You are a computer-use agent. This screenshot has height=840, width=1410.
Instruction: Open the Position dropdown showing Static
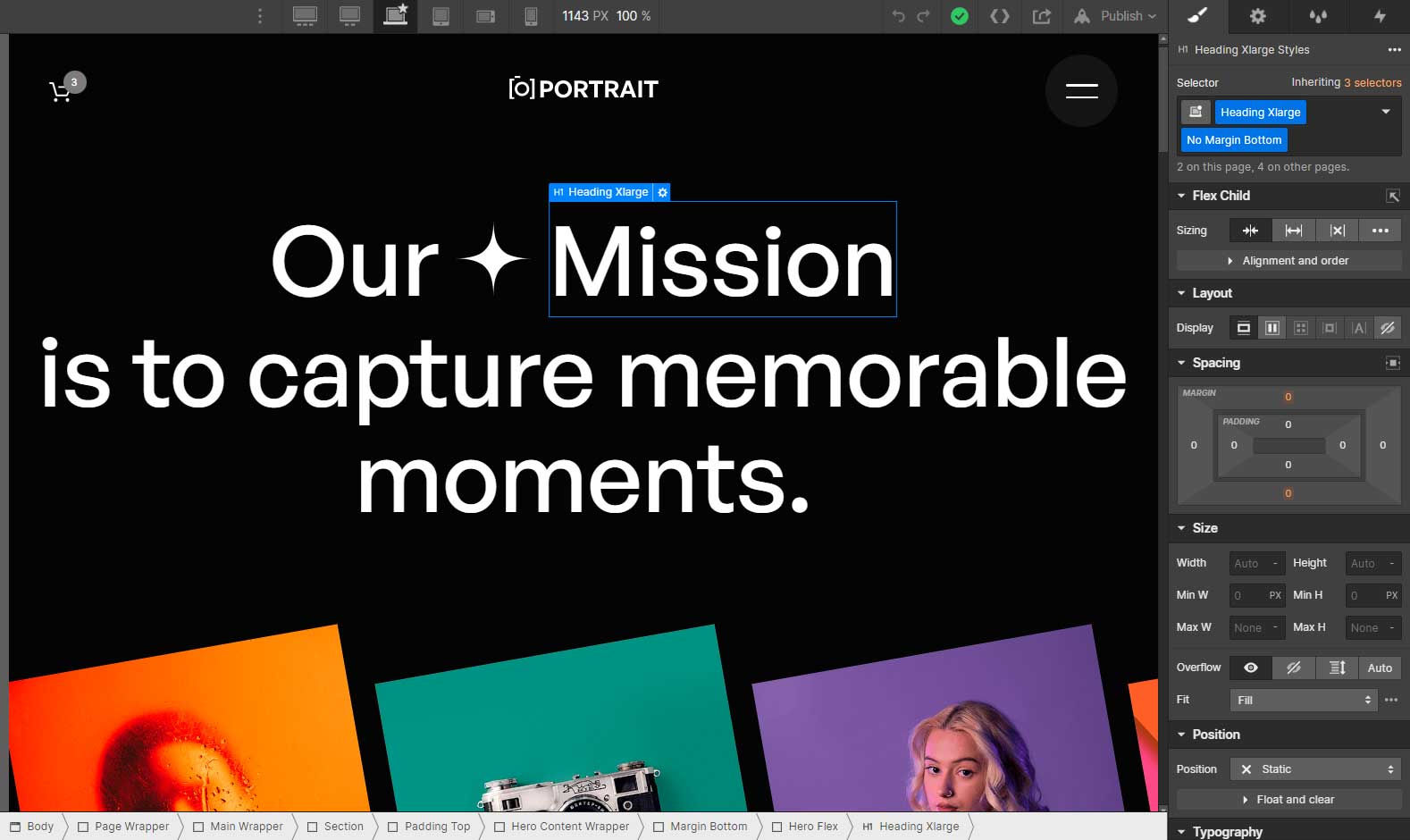coord(1315,769)
